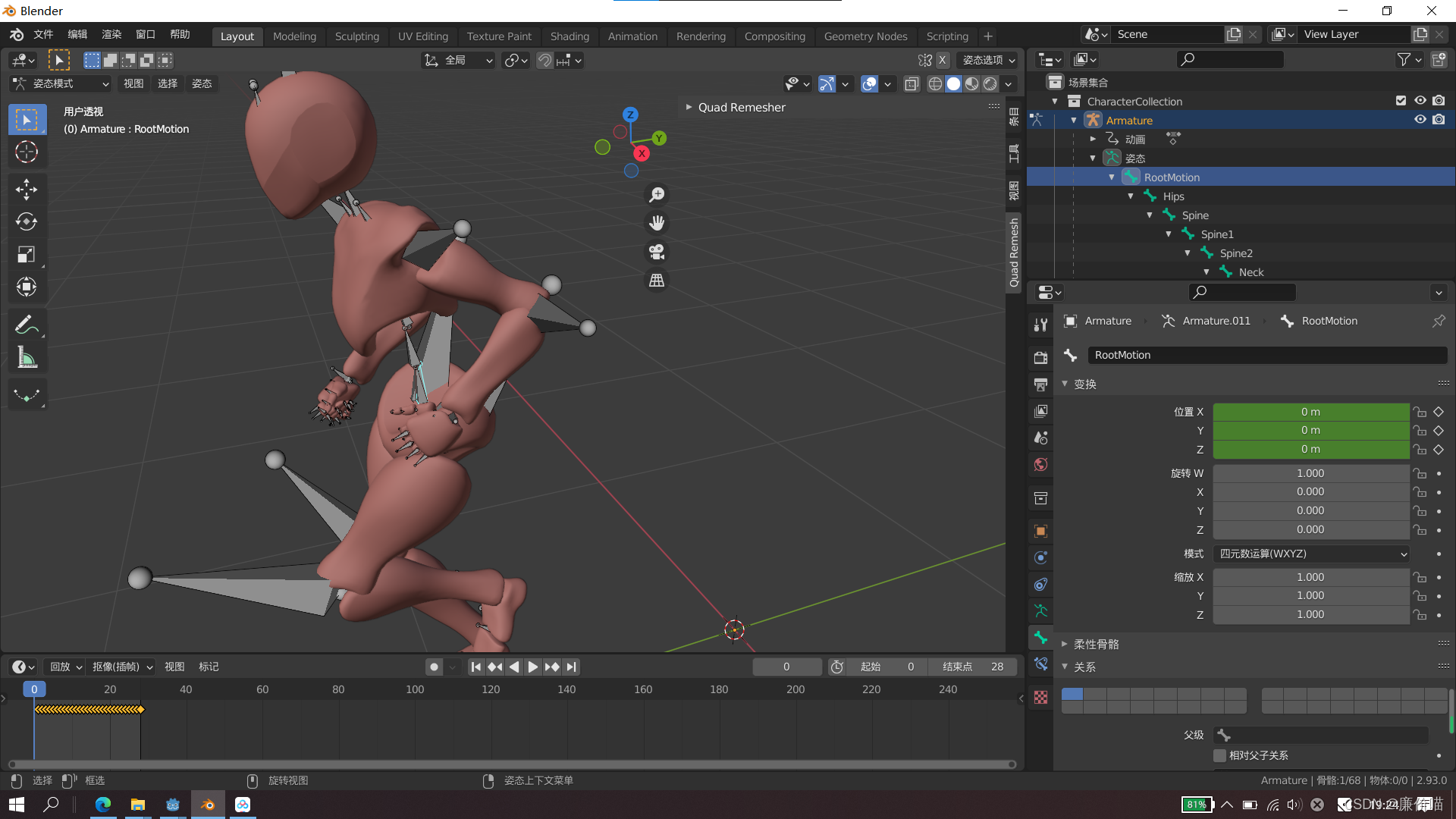The height and width of the screenshot is (819, 1456).
Task: Jump to next keyframe button
Action: (x=552, y=667)
